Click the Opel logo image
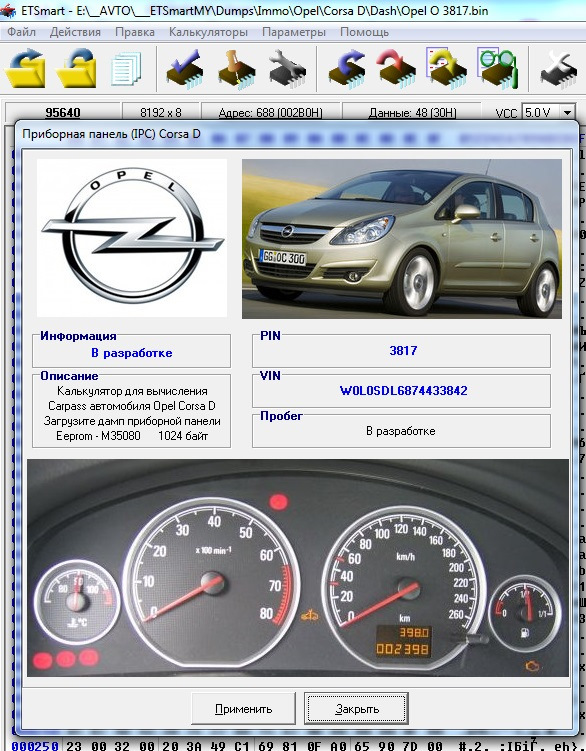The image size is (586, 751). click(x=132, y=238)
